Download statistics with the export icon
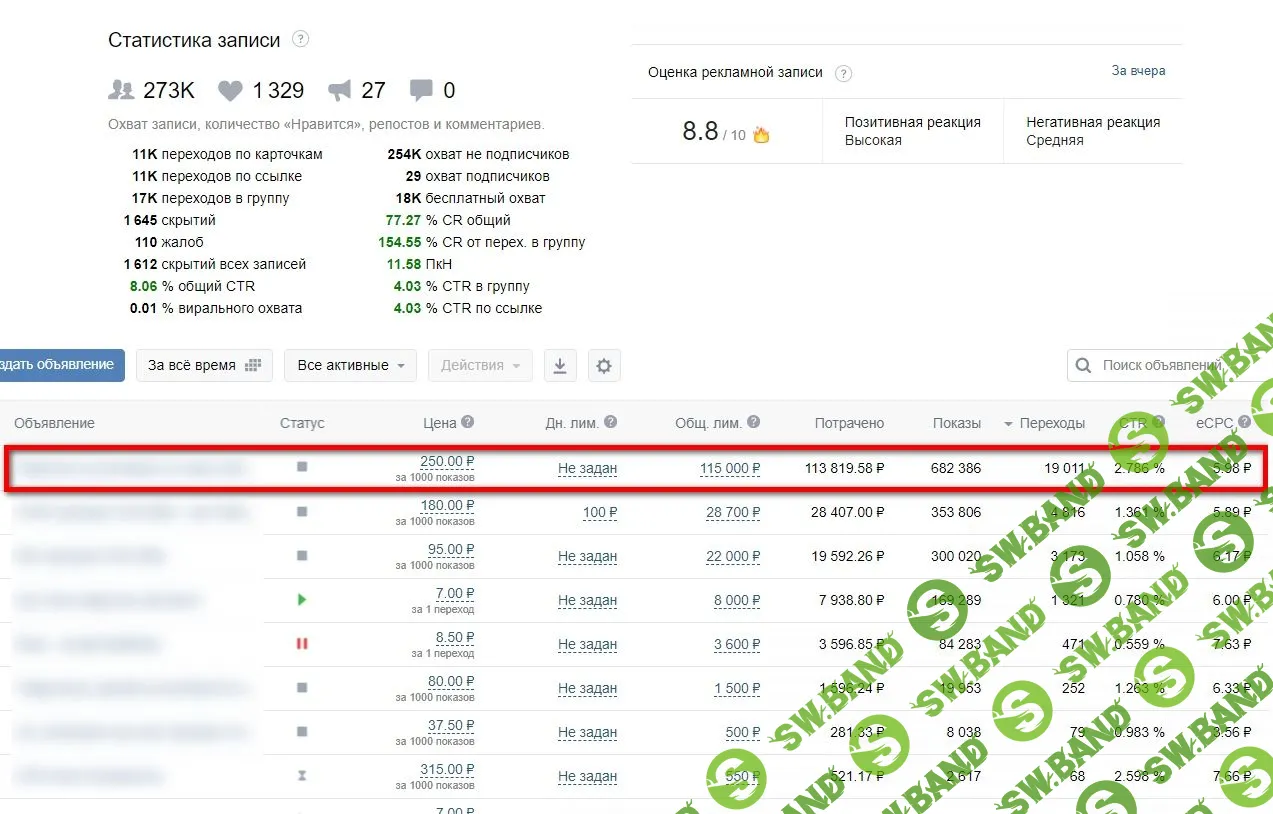1273x814 pixels. click(x=560, y=366)
